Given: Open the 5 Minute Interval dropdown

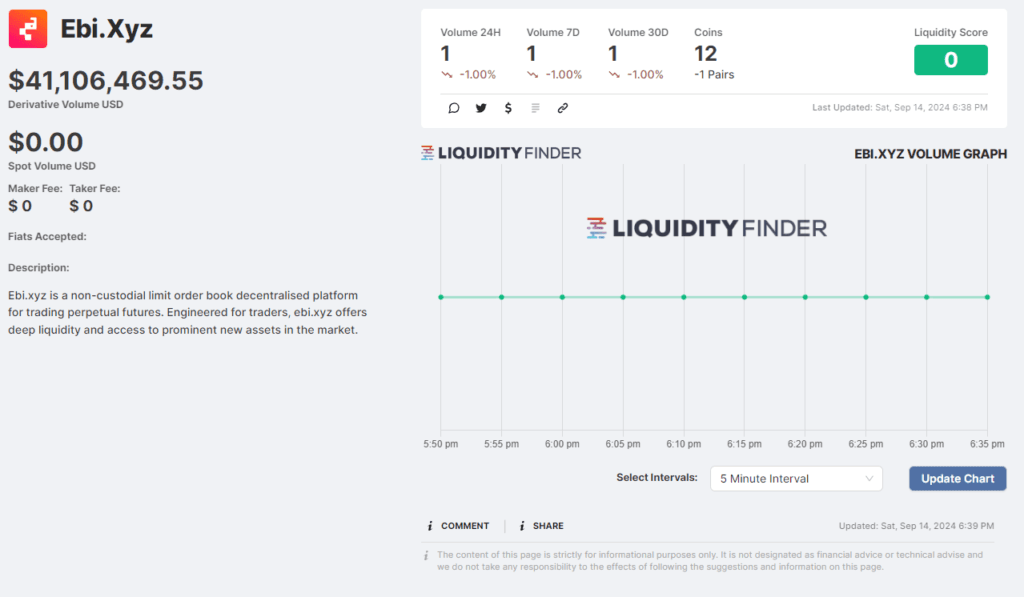Looking at the screenshot, I should click(796, 479).
